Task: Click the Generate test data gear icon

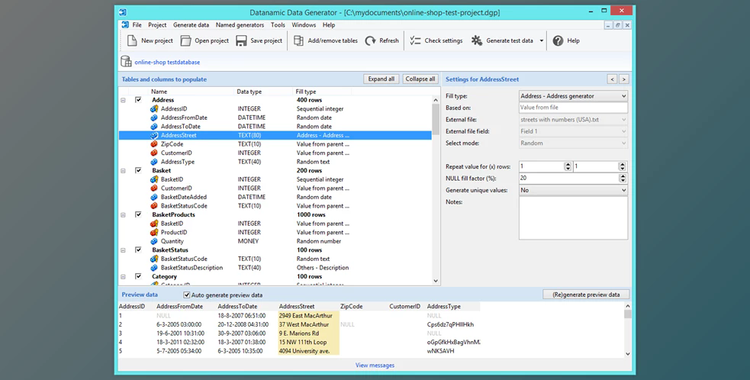Action: point(476,41)
